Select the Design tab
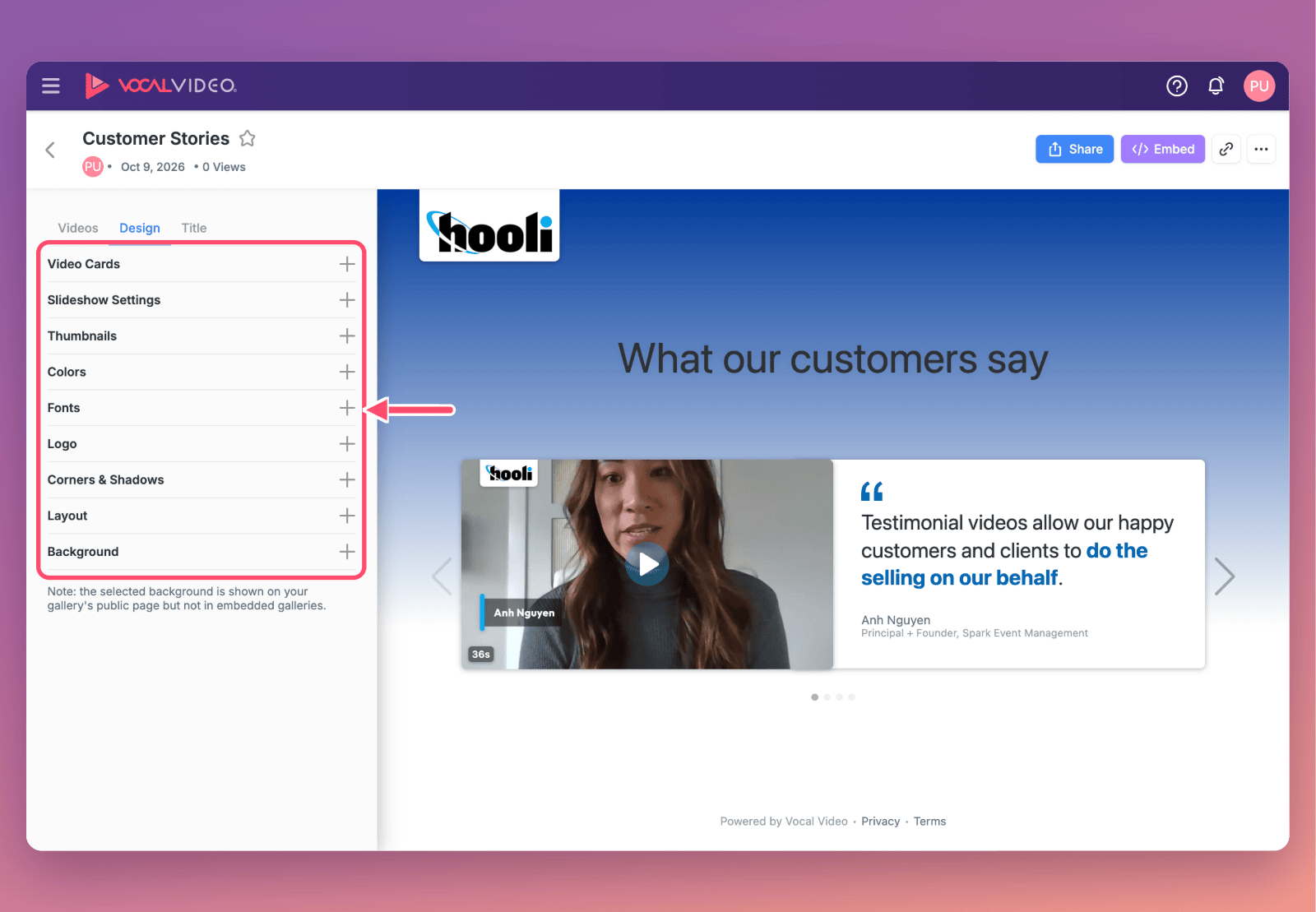 140,228
